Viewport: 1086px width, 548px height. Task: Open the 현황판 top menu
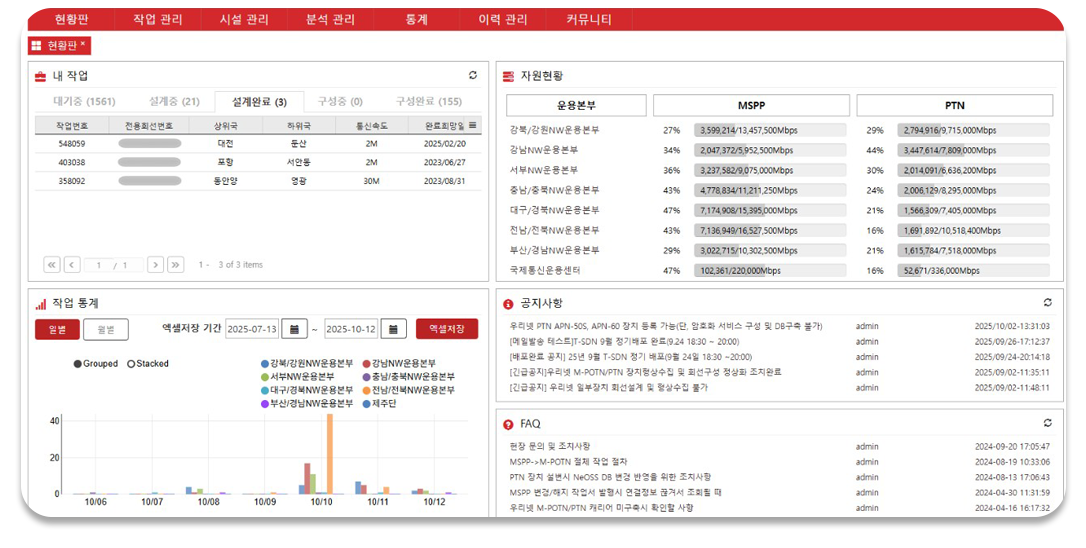click(71, 19)
